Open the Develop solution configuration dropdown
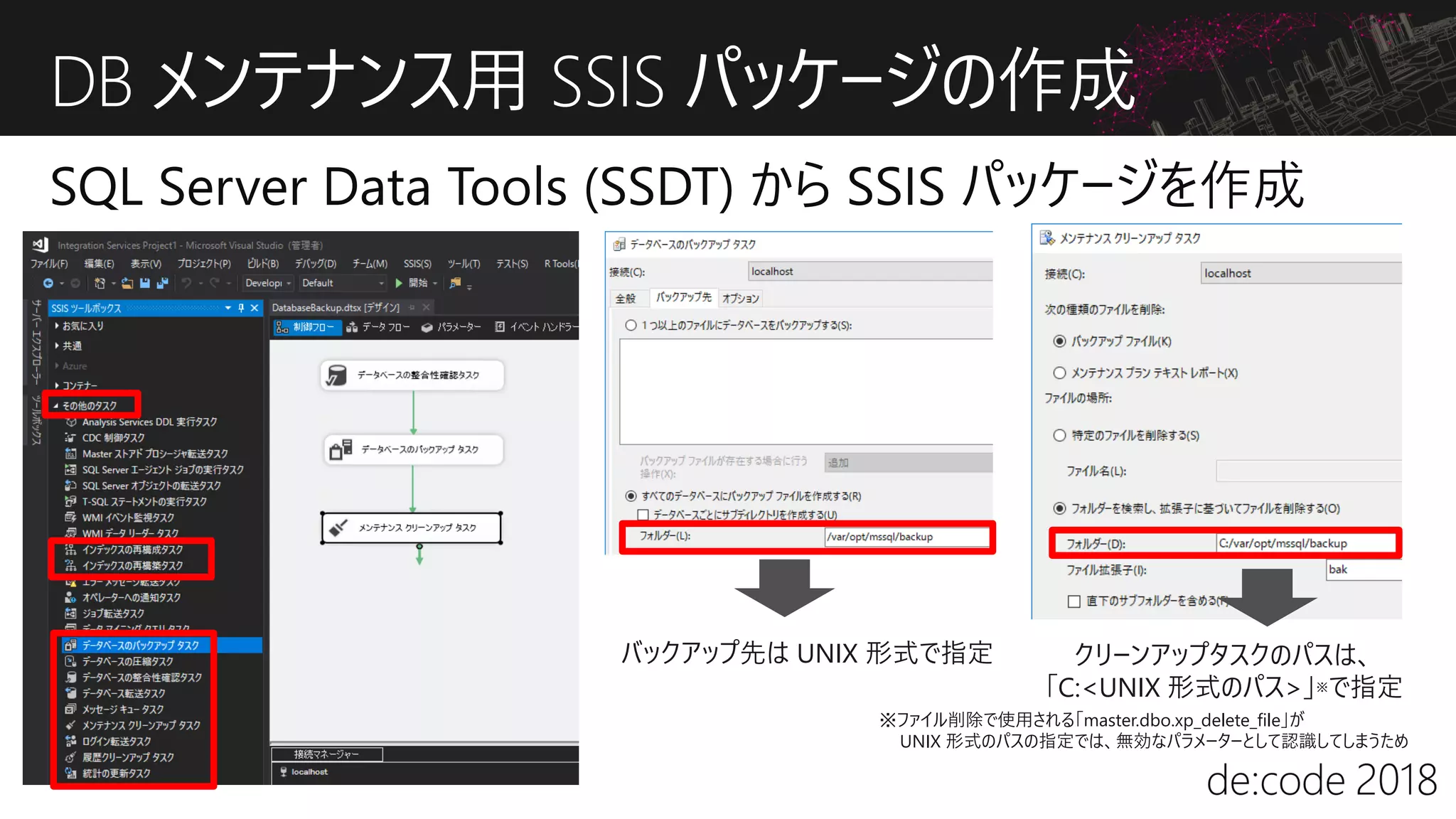Screen dimensions: 1456x819 (x=267, y=283)
